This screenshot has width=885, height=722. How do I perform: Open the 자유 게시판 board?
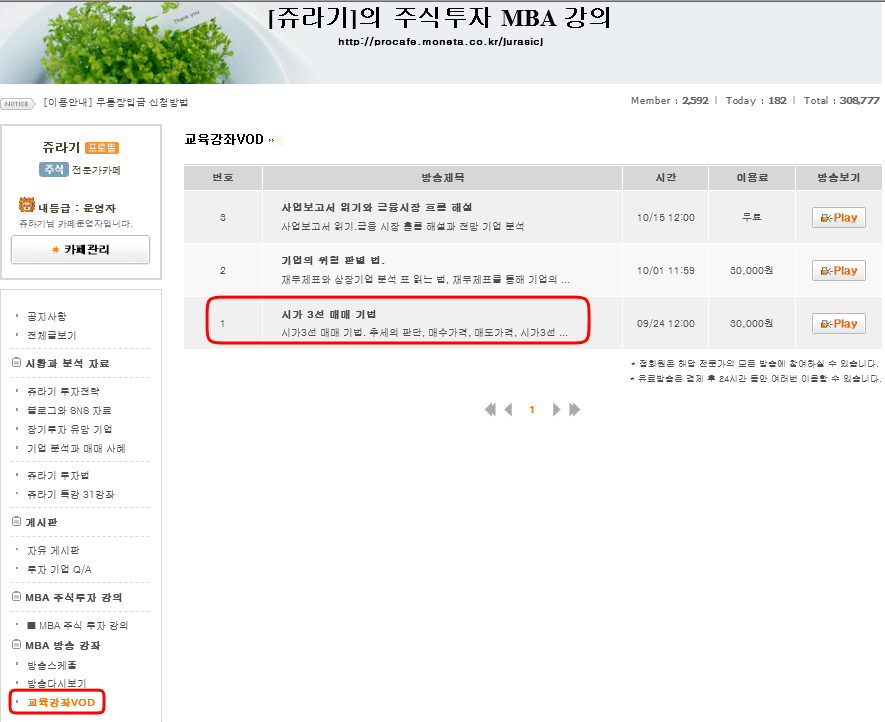(53, 550)
